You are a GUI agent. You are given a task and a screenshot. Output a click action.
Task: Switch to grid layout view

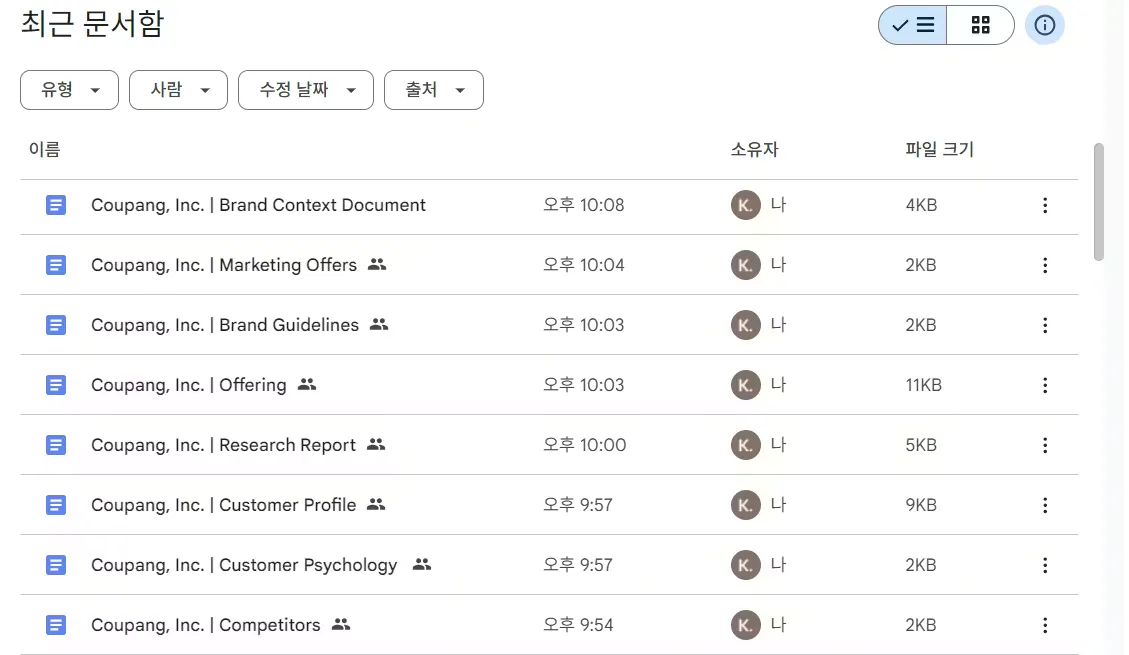pos(980,25)
